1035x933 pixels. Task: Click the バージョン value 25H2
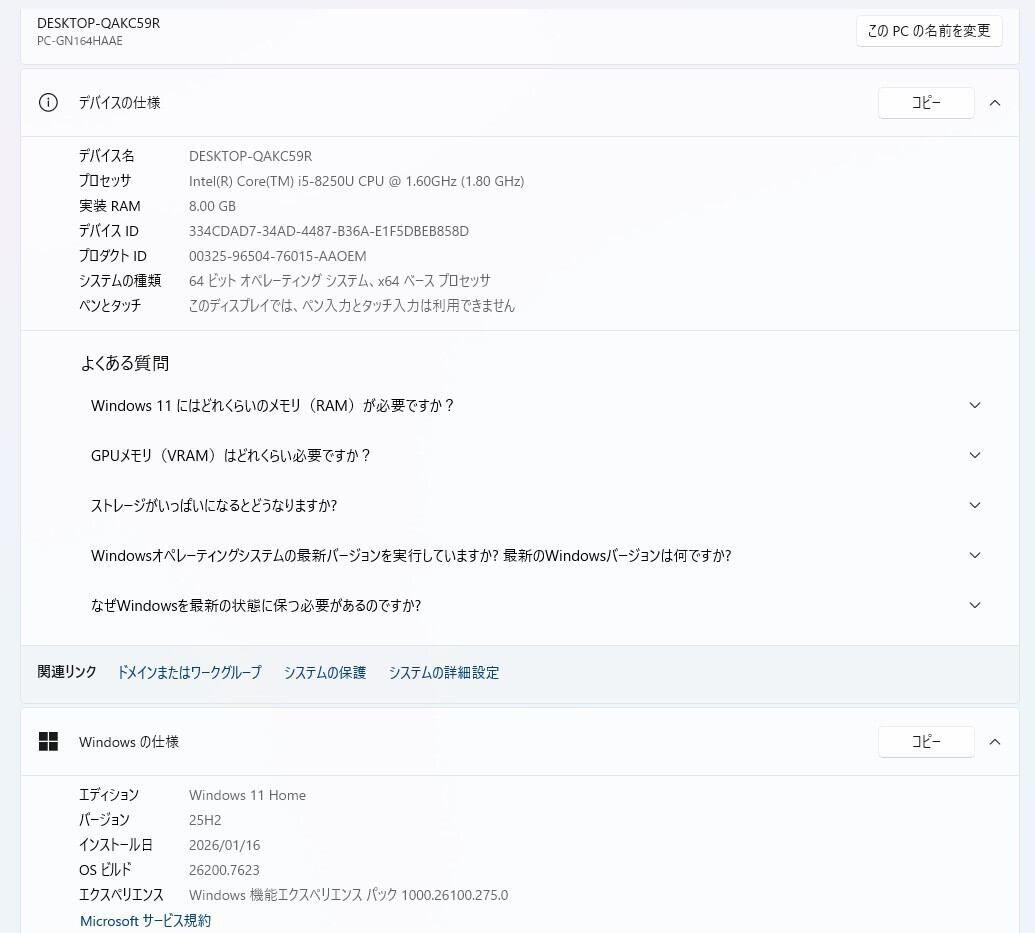pos(205,820)
